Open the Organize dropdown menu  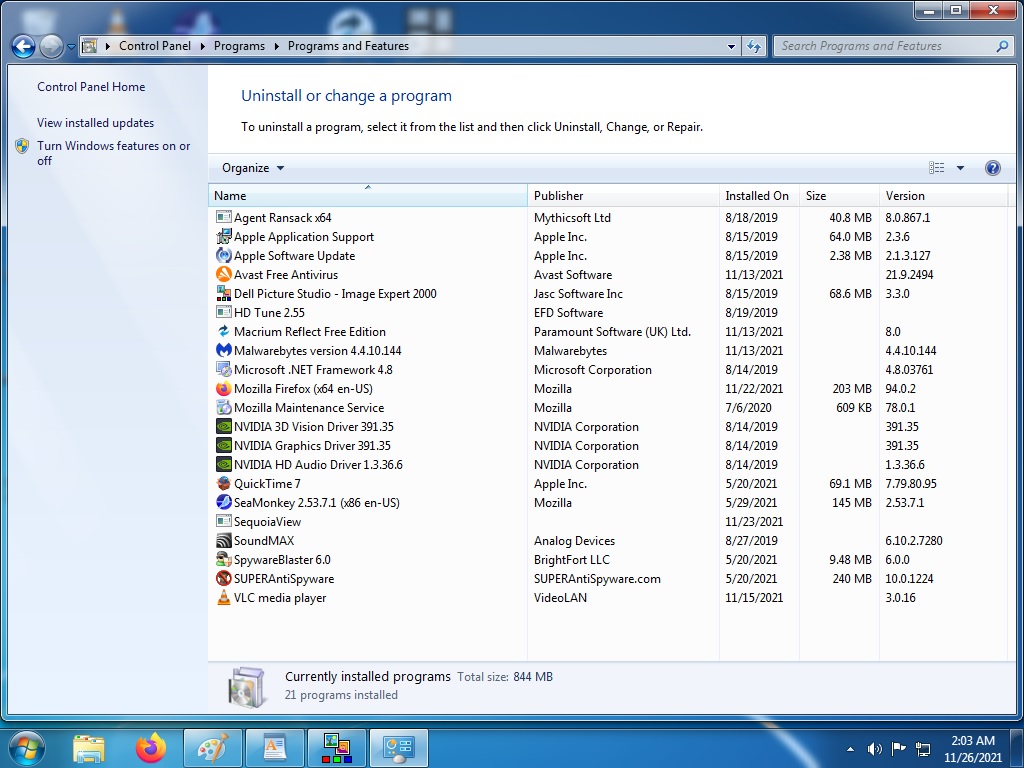pyautogui.click(x=253, y=168)
